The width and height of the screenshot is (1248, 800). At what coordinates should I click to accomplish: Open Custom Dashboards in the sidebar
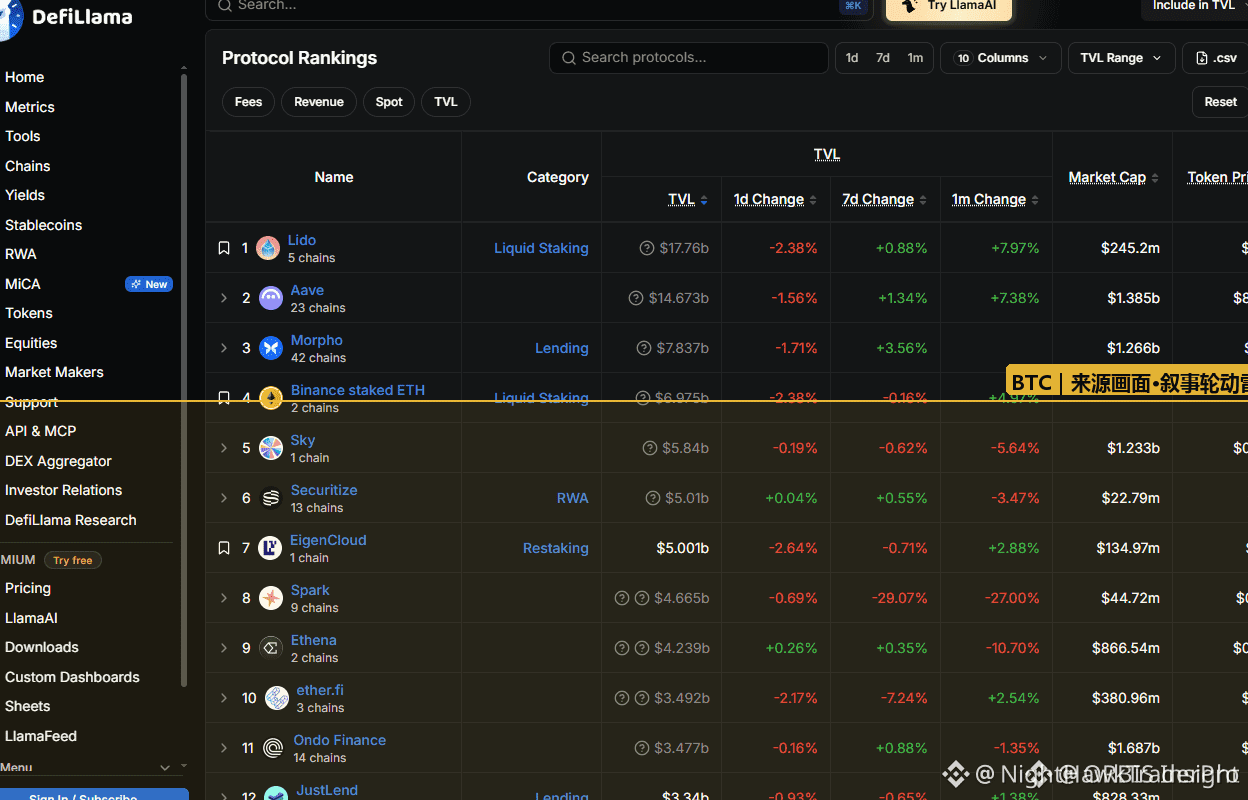(x=72, y=677)
